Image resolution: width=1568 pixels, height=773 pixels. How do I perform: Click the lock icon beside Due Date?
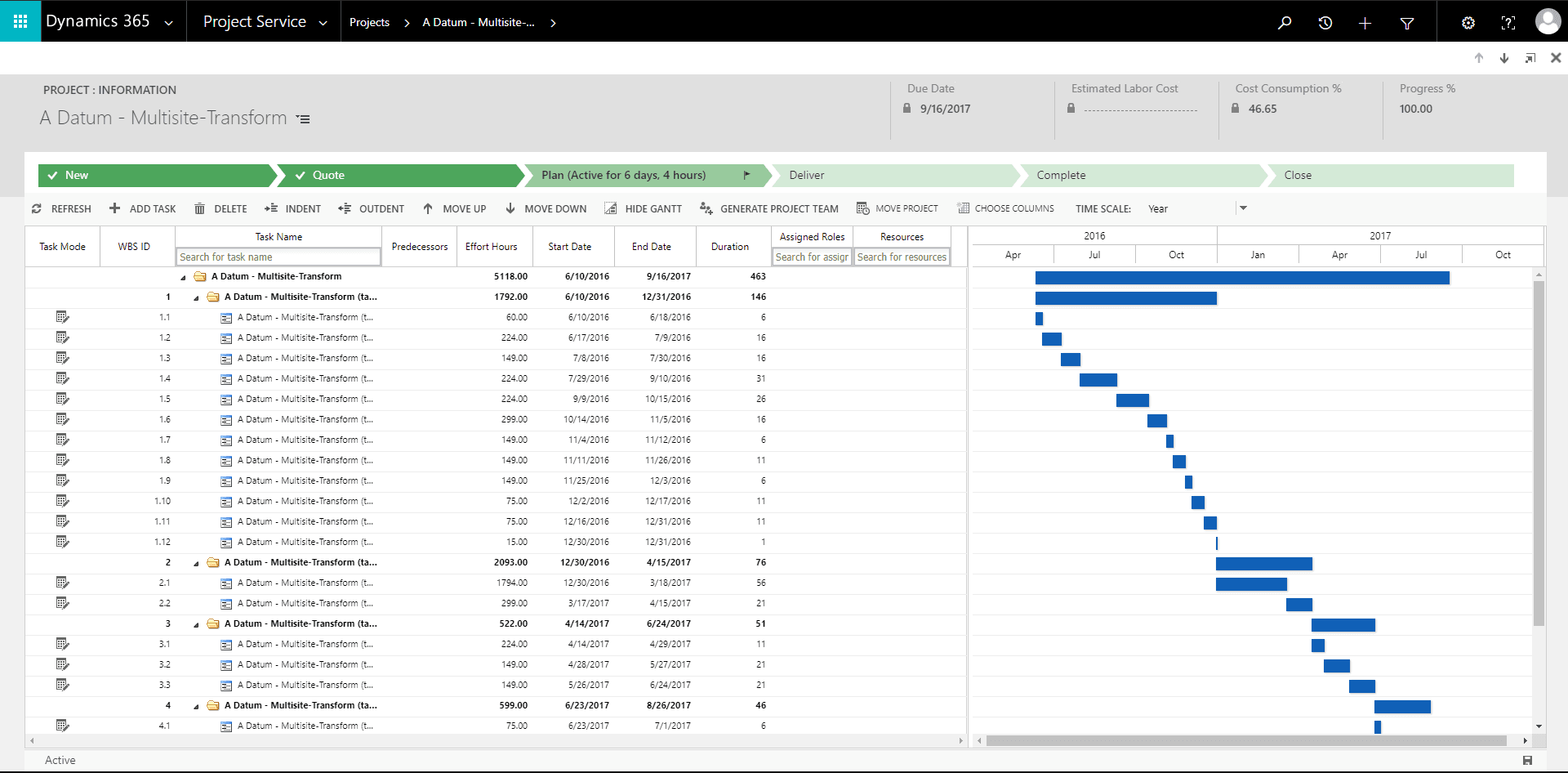click(x=906, y=108)
